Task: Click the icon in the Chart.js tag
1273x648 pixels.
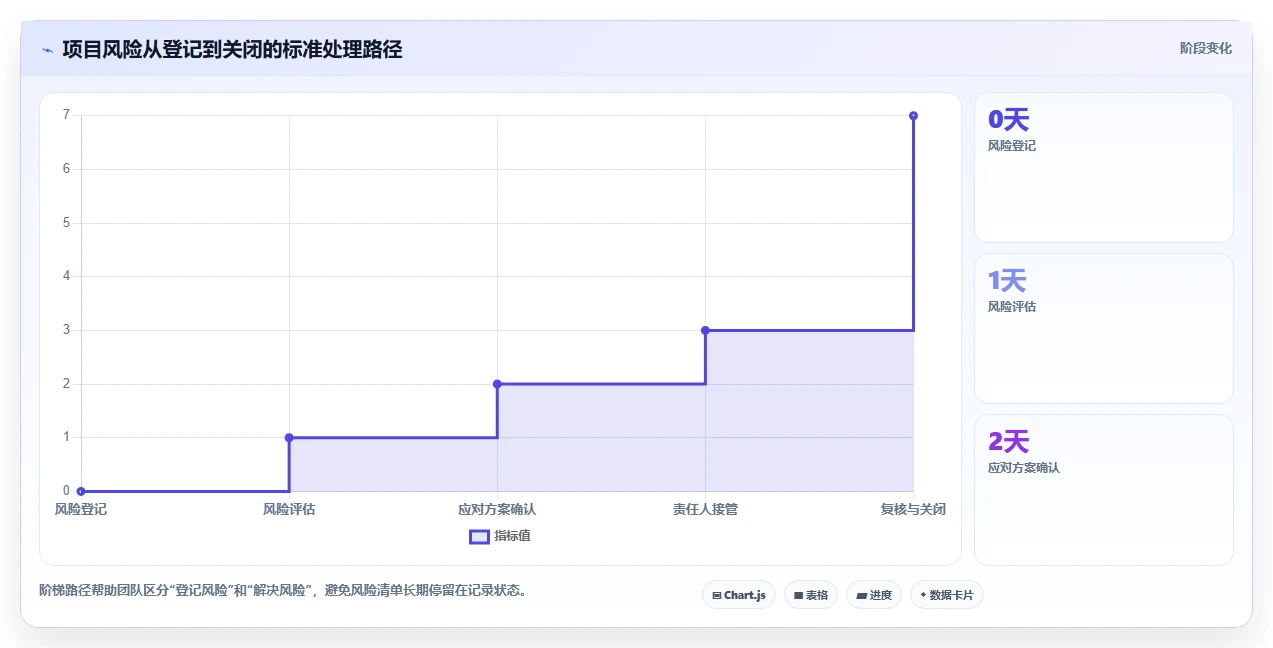Action: coord(717,595)
